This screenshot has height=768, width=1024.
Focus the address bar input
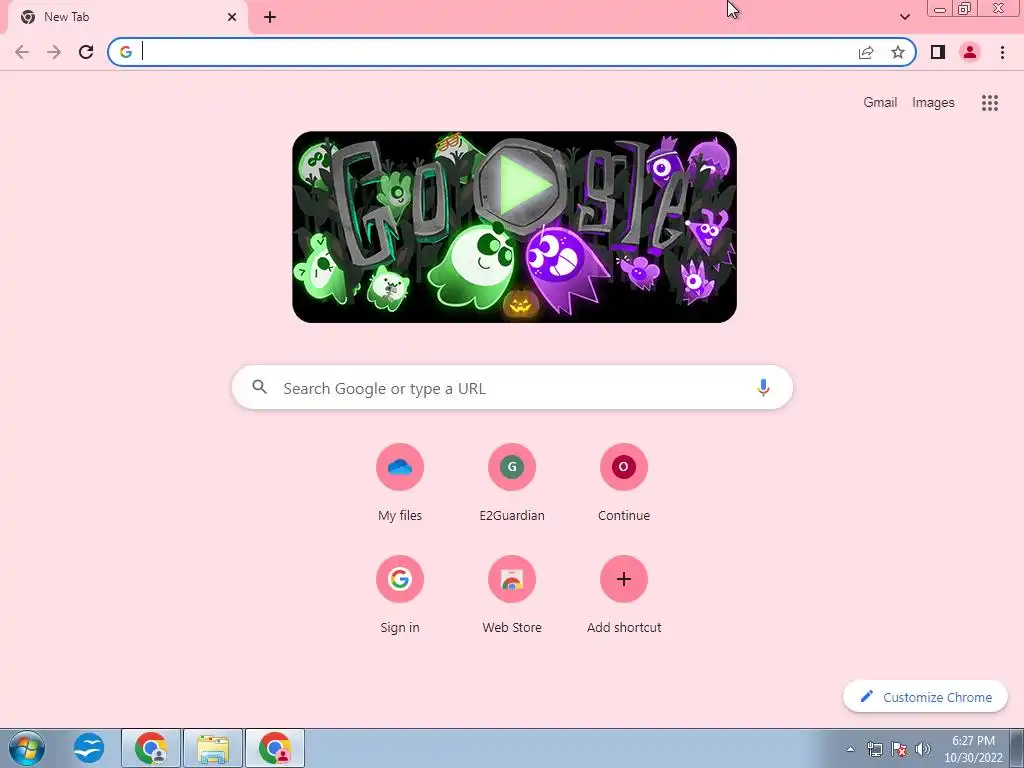click(x=496, y=52)
